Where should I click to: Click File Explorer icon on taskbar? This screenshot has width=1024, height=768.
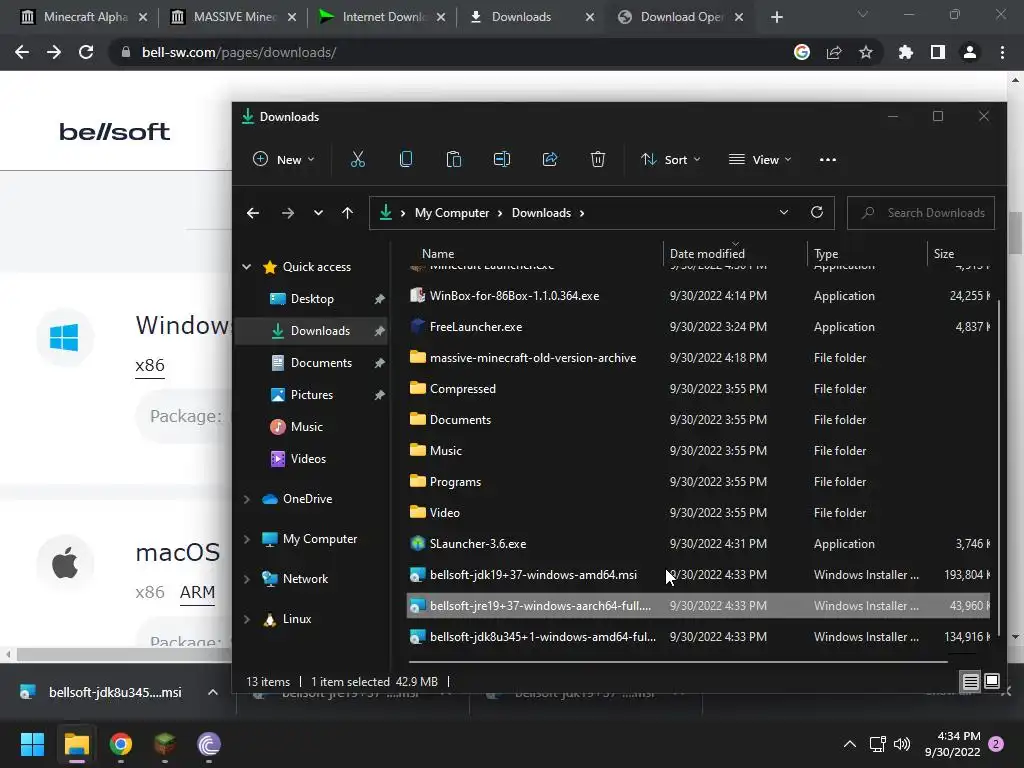click(x=76, y=744)
